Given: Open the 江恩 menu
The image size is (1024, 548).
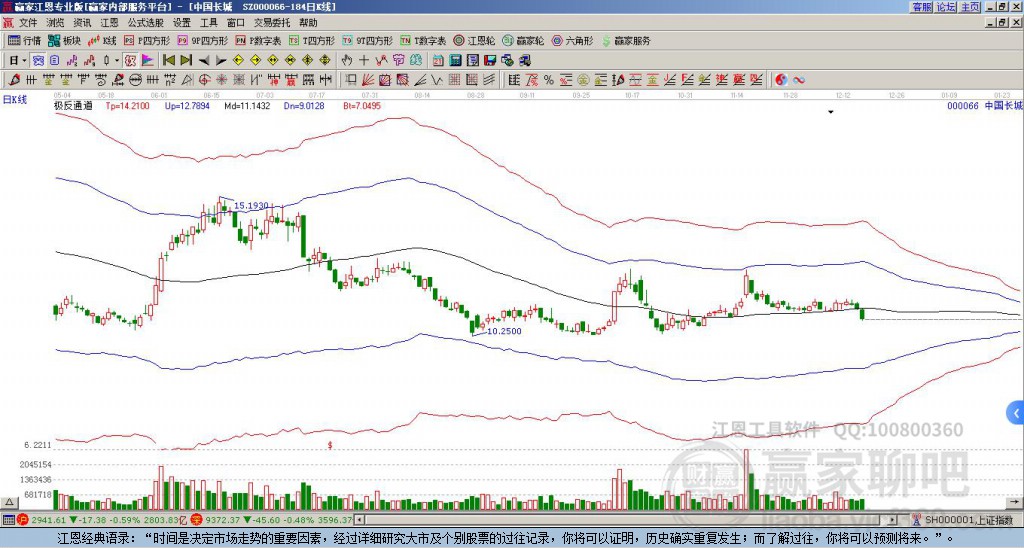Looking at the screenshot, I should 109,23.
